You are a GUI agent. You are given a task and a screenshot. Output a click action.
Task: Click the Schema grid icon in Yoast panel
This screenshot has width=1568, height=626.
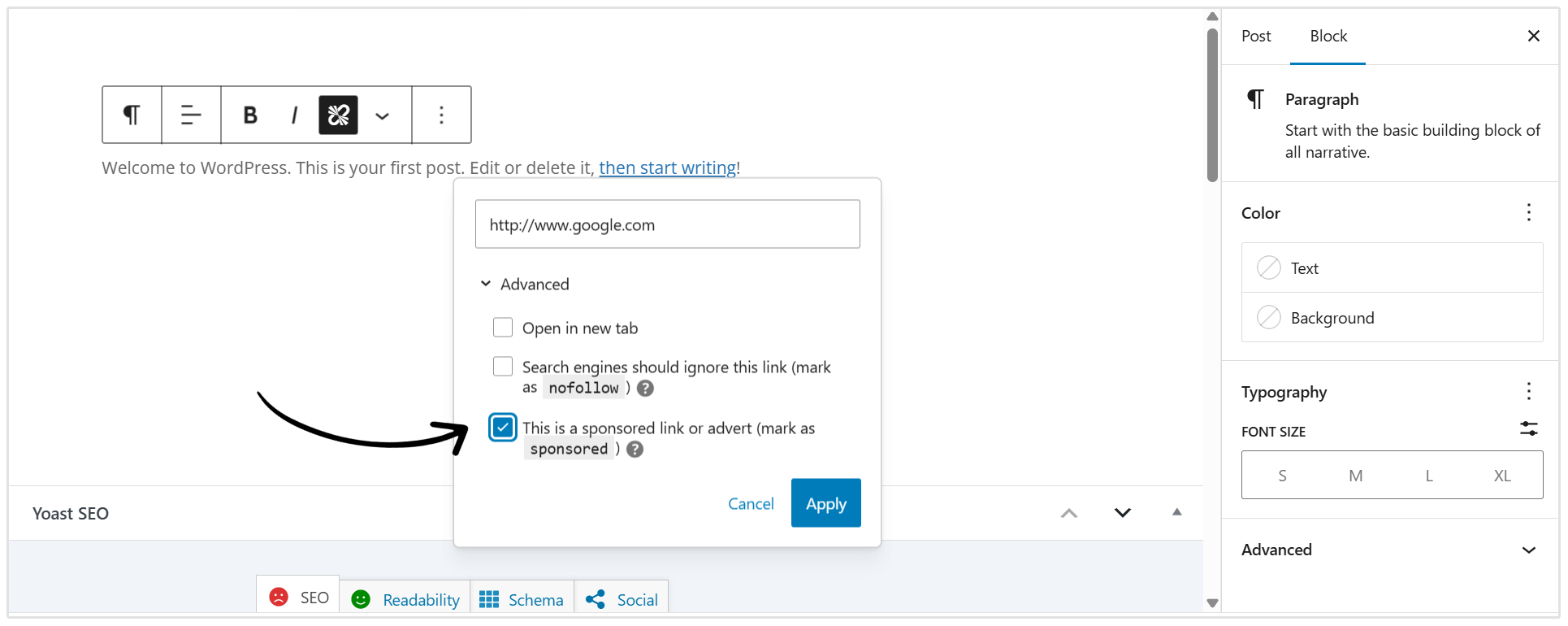[490, 598]
